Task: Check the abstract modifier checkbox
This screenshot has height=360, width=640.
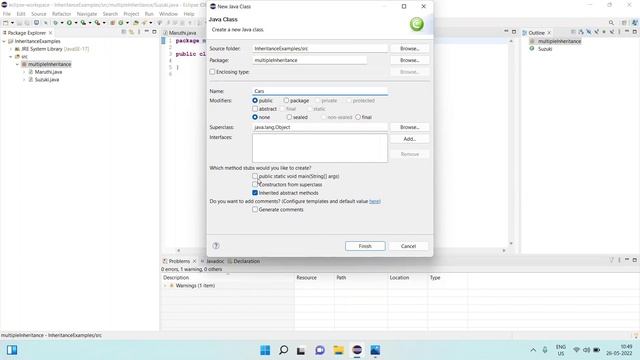Action: point(255,109)
